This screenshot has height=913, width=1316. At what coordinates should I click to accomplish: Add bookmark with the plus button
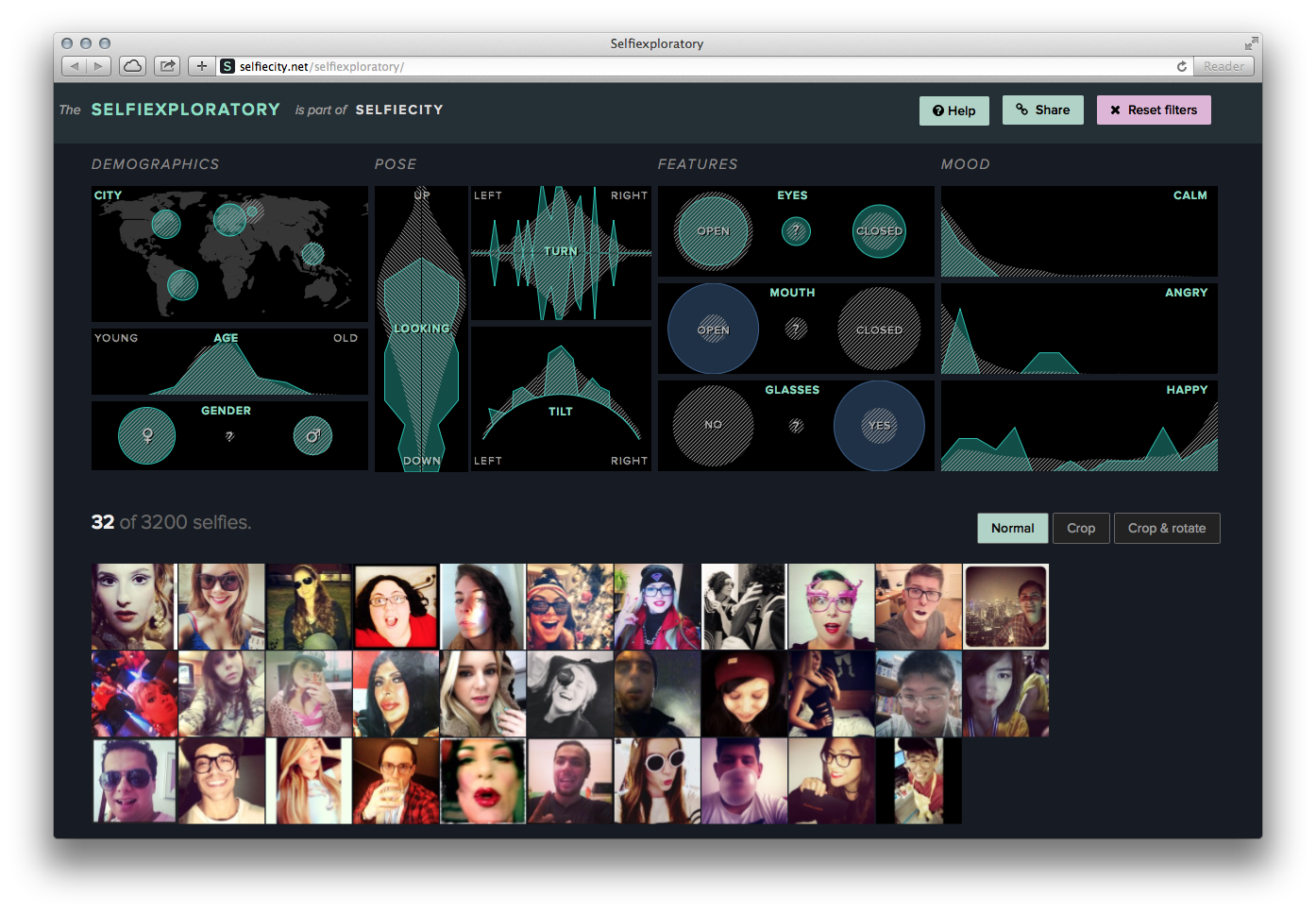tap(201, 66)
